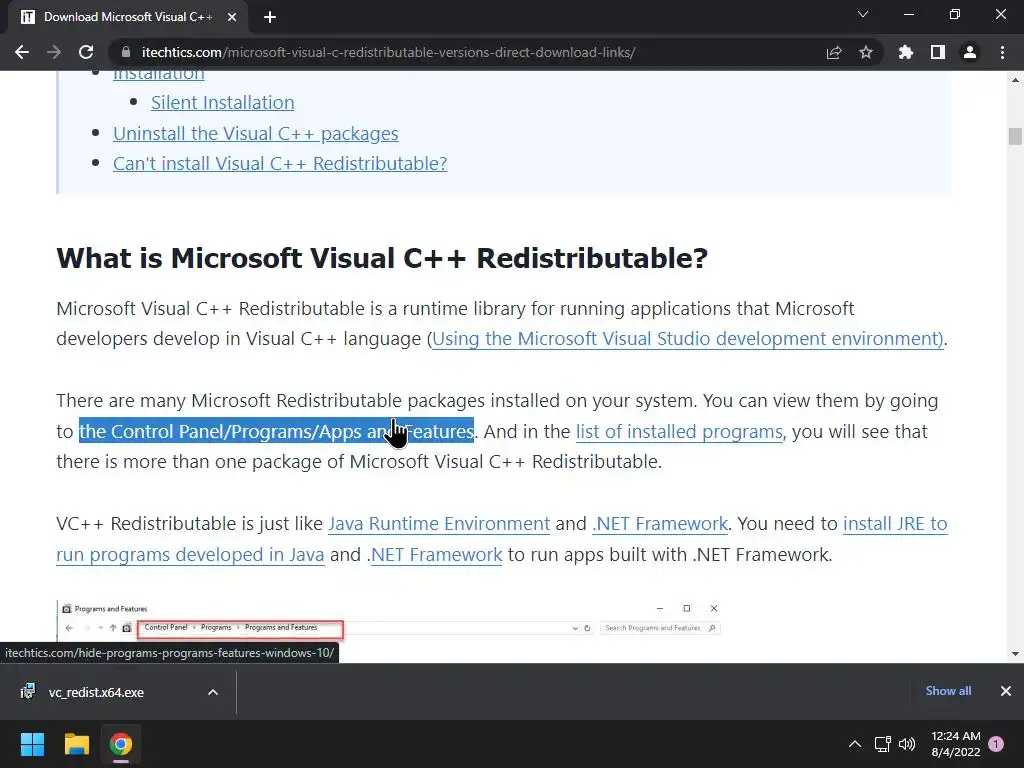Open notification center badge
This screenshot has height=768, width=1024.
pos(996,744)
